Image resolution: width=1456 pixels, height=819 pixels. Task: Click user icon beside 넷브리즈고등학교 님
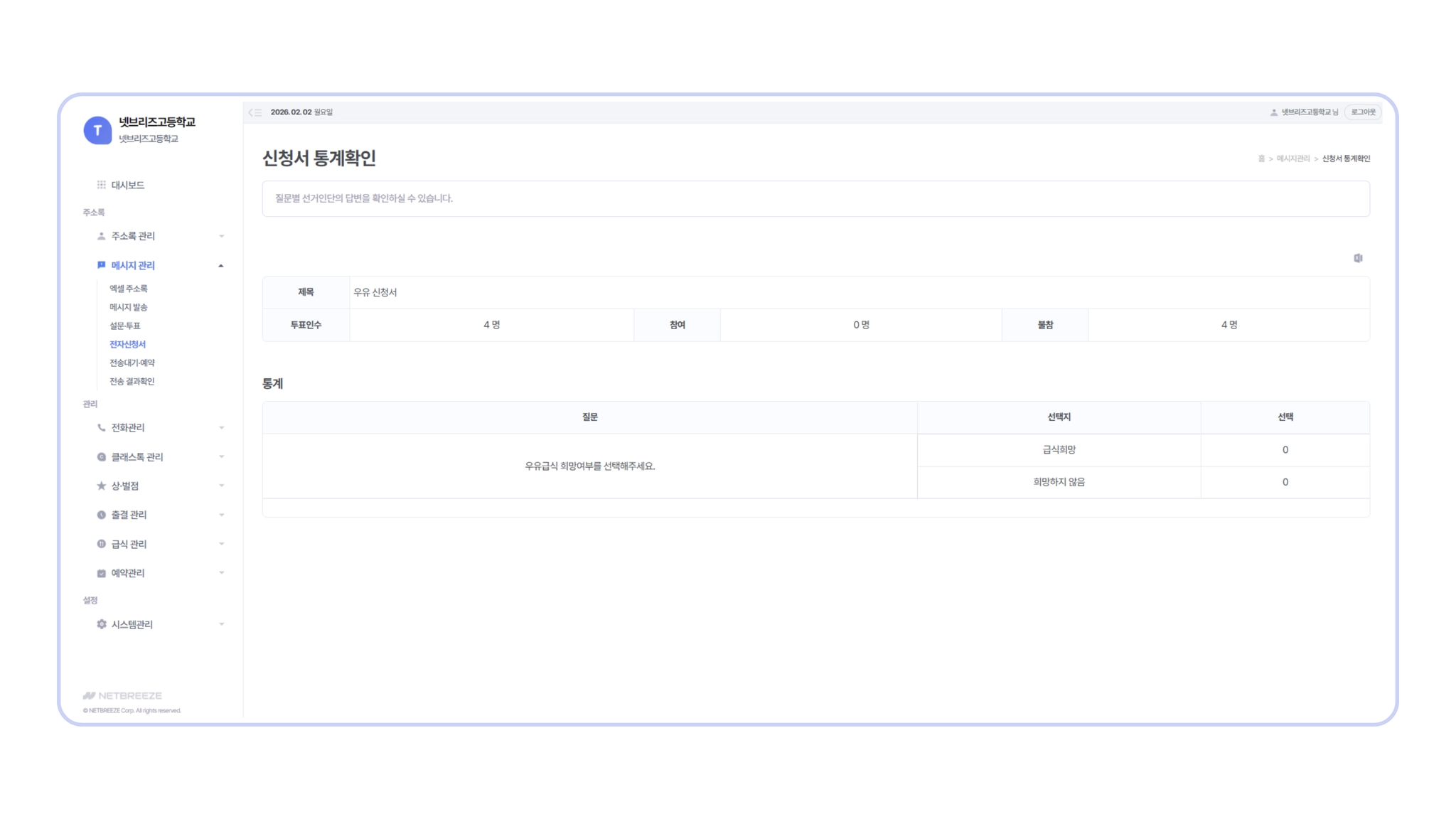coord(1273,112)
